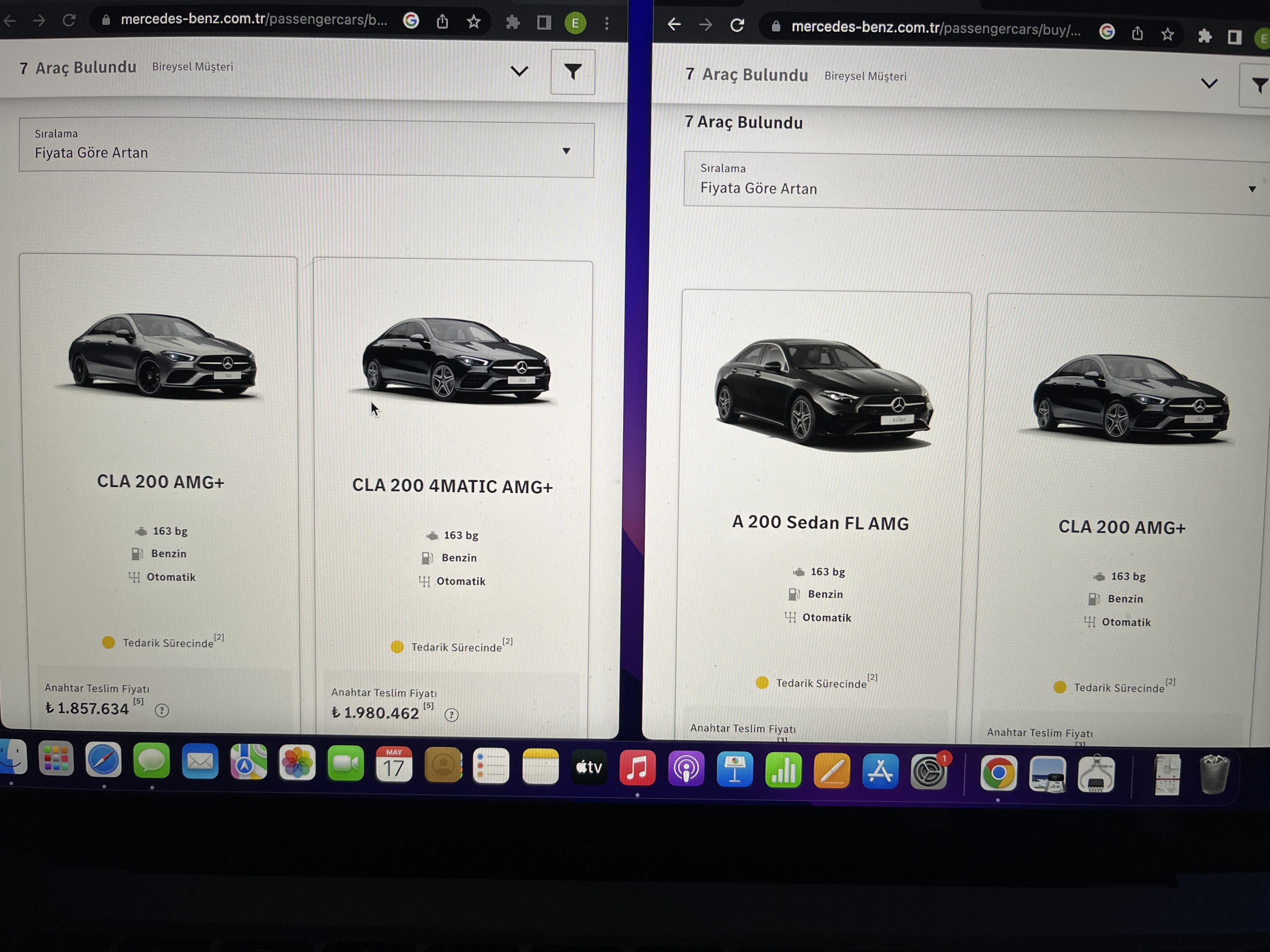Go back in right browser window

coord(675,24)
